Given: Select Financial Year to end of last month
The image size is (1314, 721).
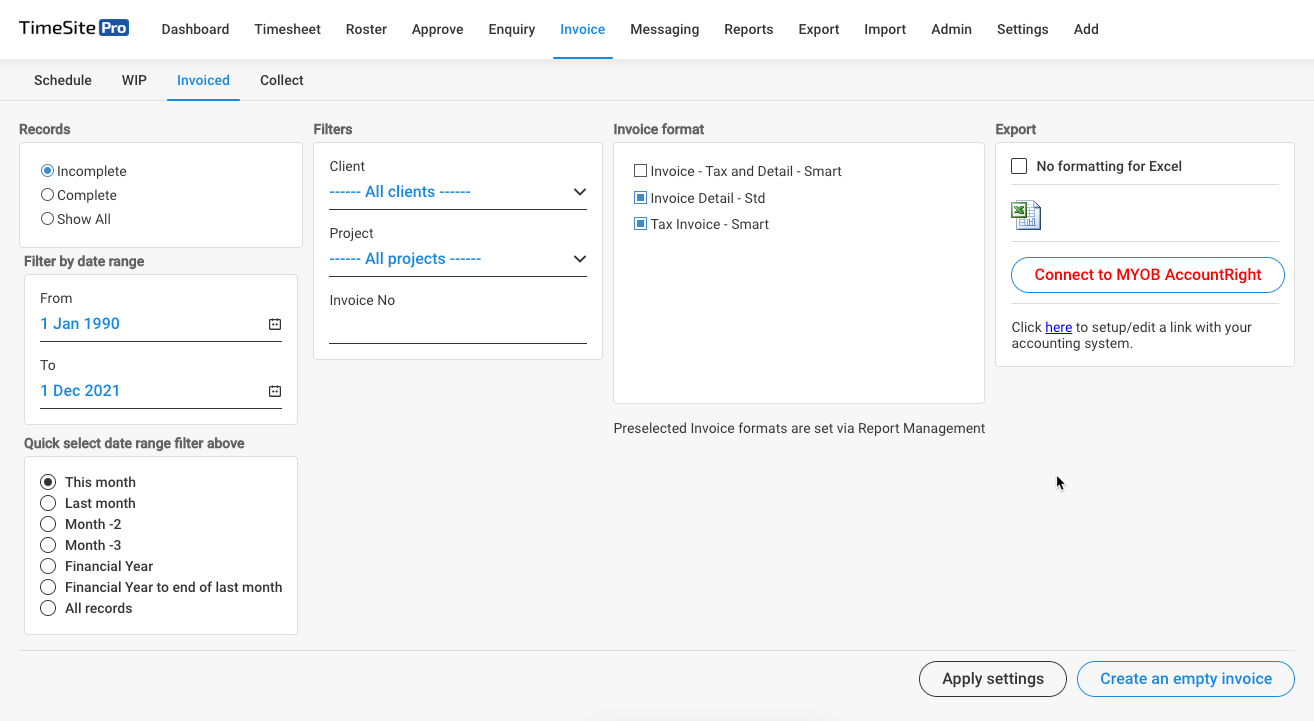Looking at the screenshot, I should click(x=48, y=587).
